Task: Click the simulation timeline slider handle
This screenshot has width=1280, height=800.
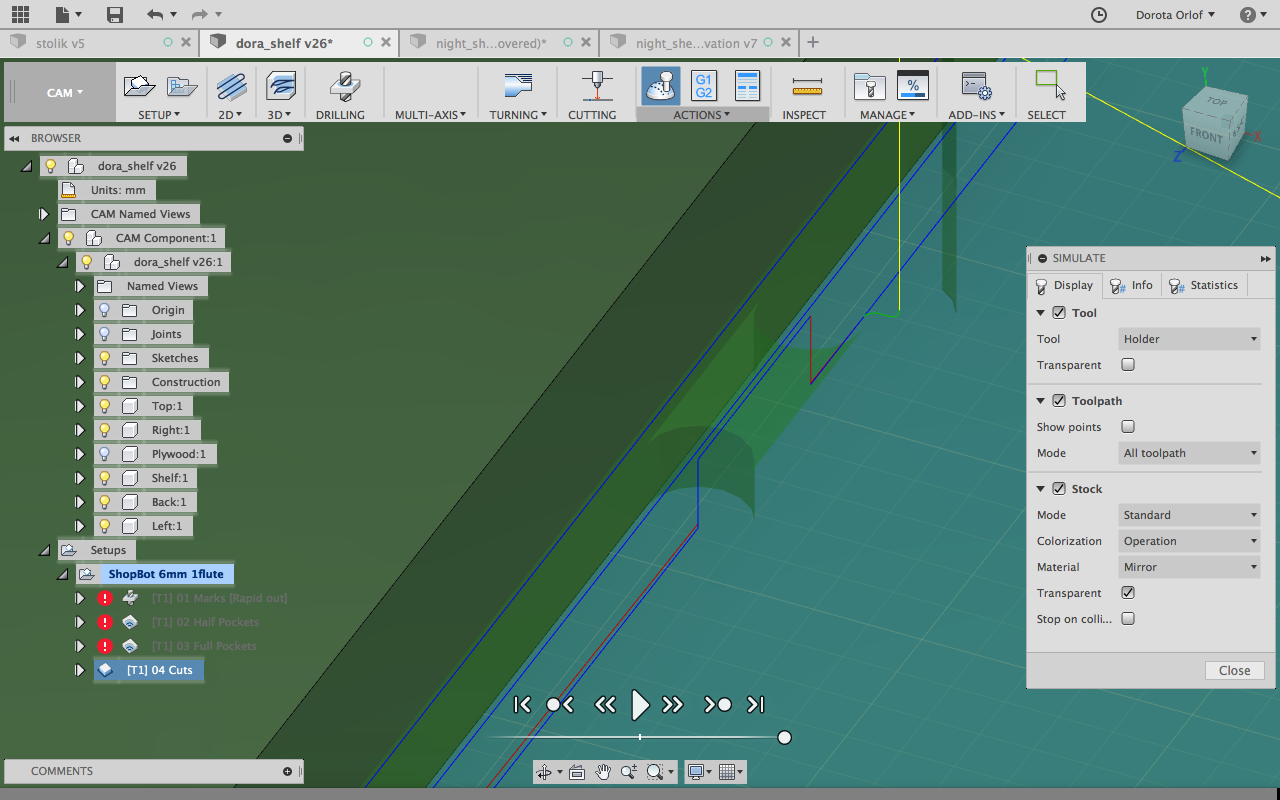Action: (x=784, y=738)
